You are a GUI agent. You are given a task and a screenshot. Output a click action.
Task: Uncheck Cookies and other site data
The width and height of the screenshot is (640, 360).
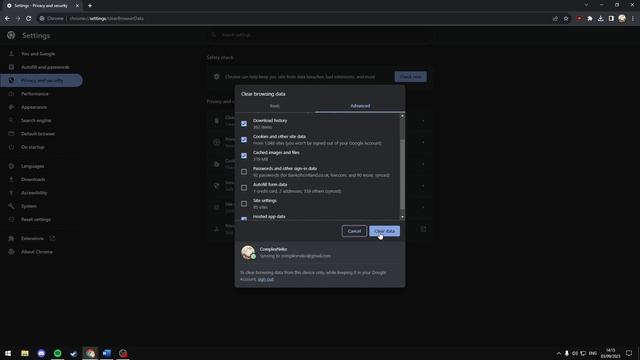coord(244,140)
